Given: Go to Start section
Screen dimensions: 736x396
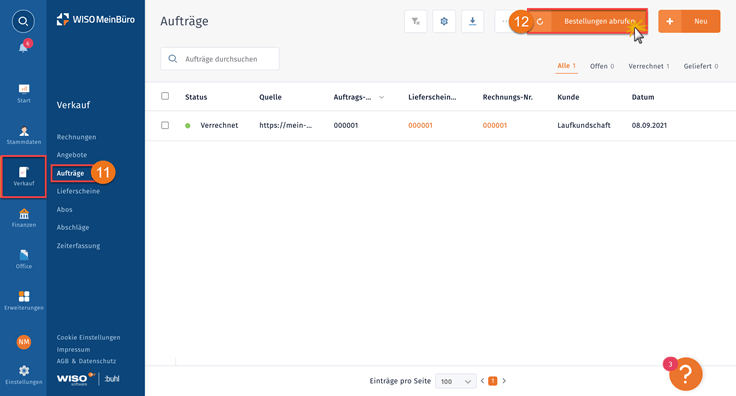Looking at the screenshot, I should [23, 93].
